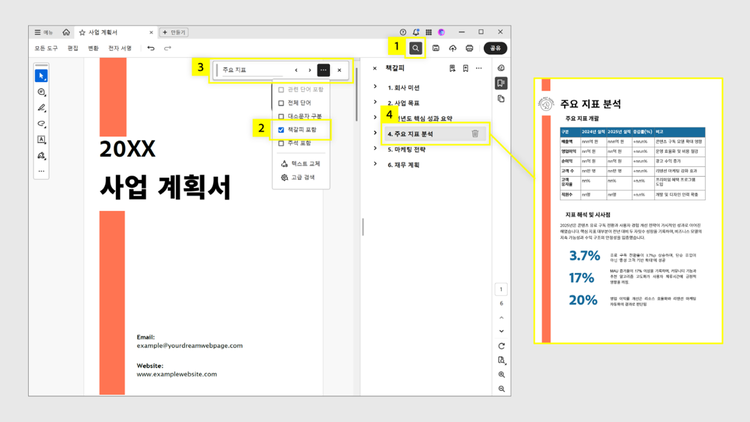Open the search options ellipsis button
The image size is (750, 422).
pyautogui.click(x=324, y=70)
